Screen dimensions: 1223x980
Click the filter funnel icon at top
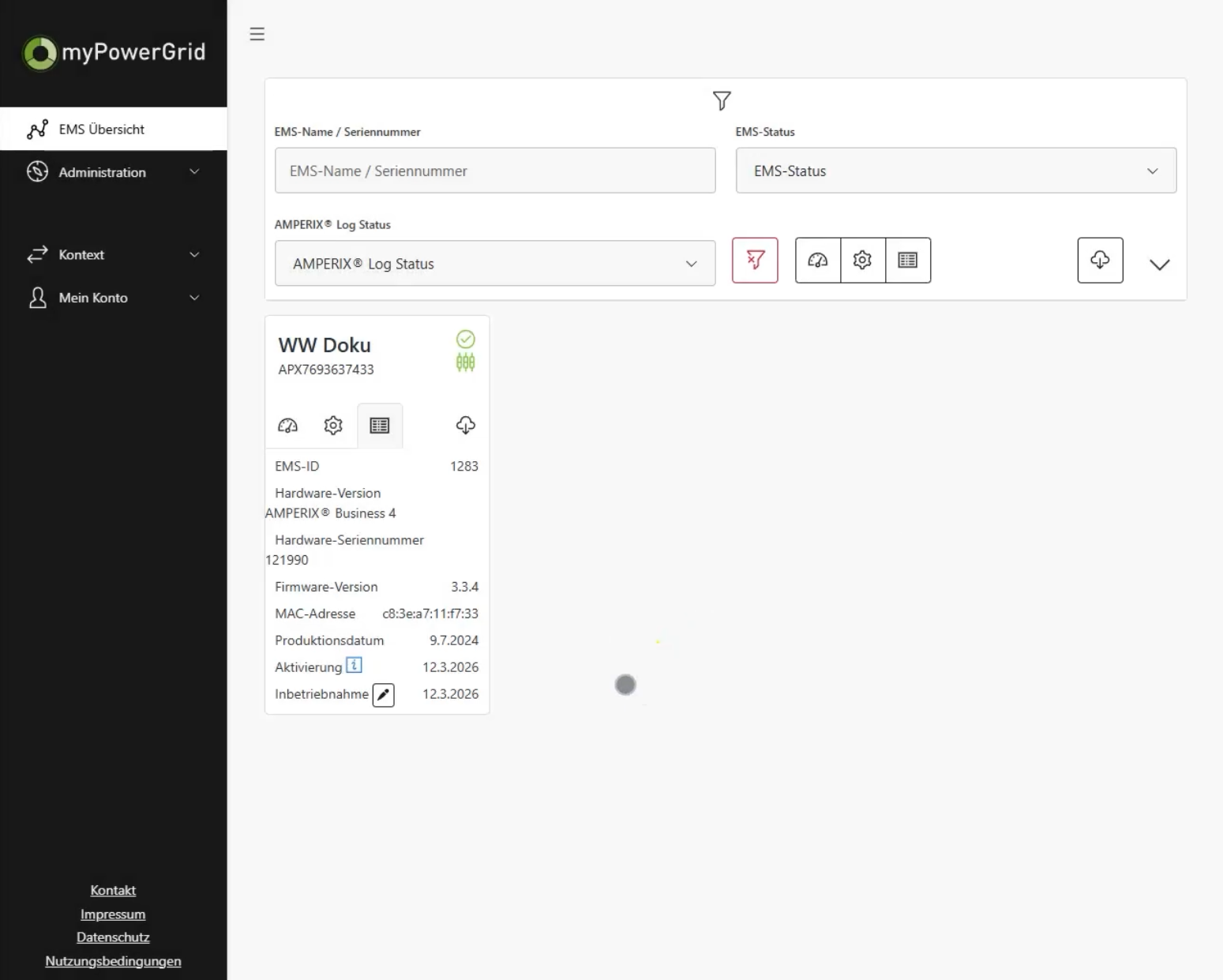tap(722, 100)
